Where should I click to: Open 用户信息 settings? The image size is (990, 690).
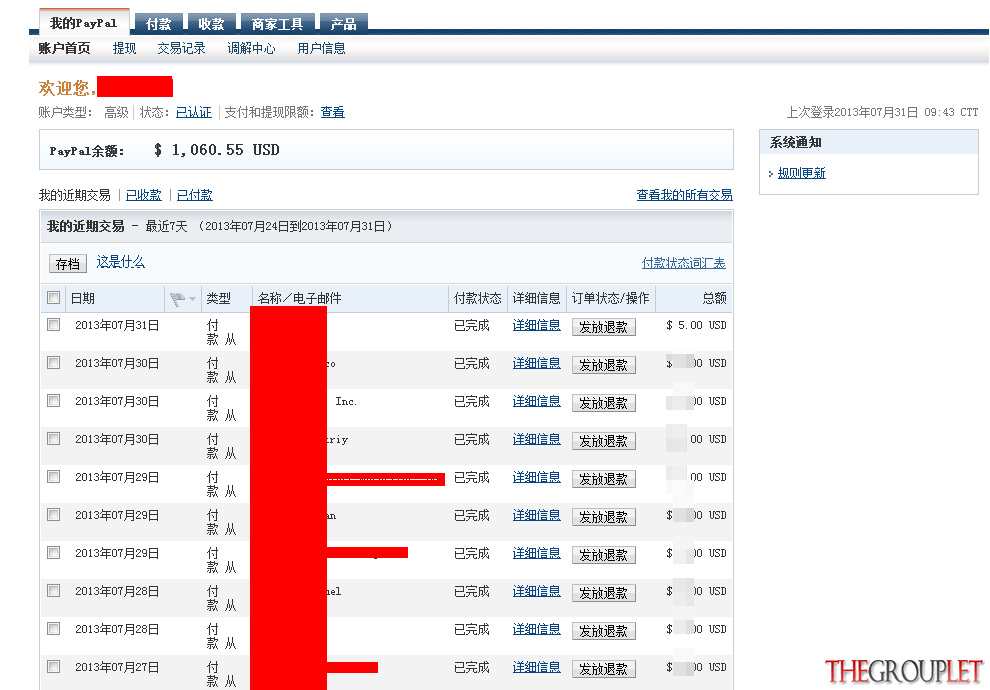click(x=321, y=49)
